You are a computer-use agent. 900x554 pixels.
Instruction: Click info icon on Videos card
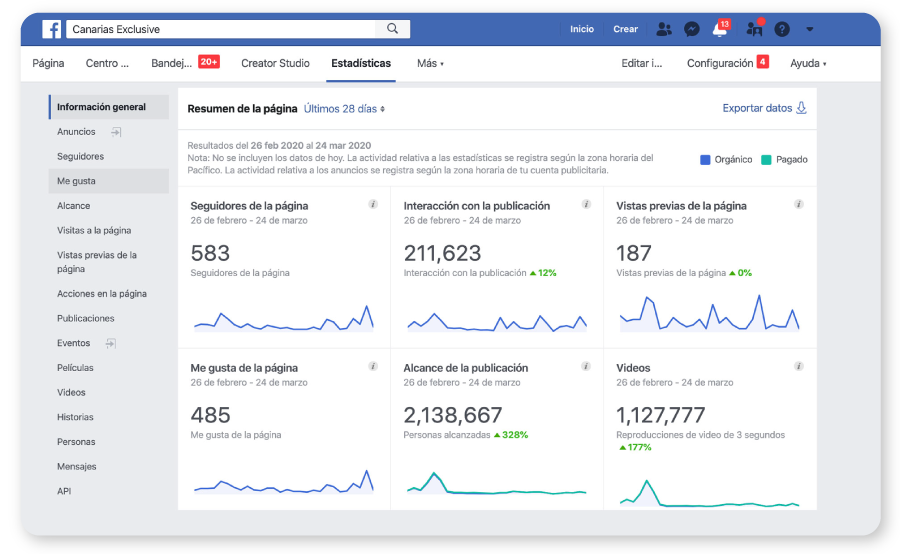[799, 366]
